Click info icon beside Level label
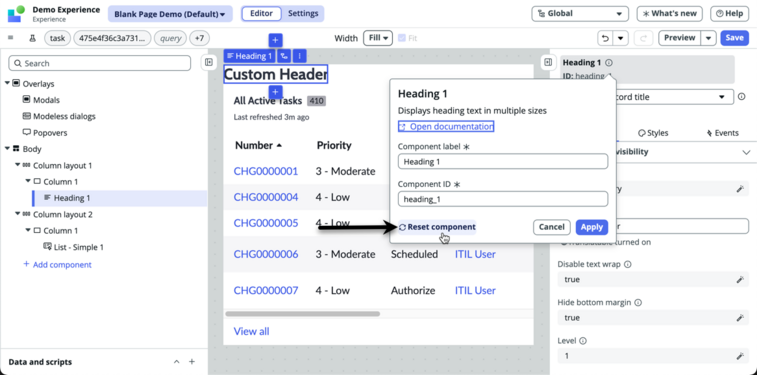The image size is (757, 375). click(x=583, y=341)
